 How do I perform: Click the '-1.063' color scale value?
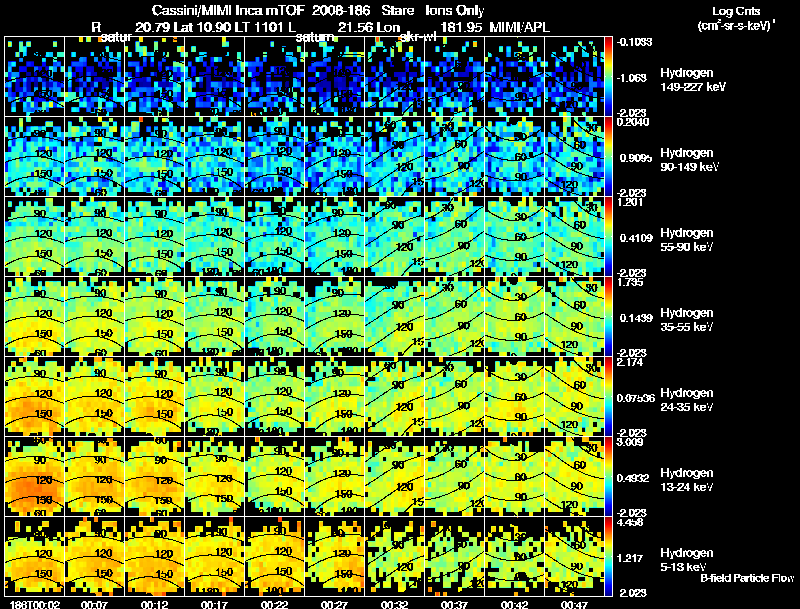click(632, 78)
